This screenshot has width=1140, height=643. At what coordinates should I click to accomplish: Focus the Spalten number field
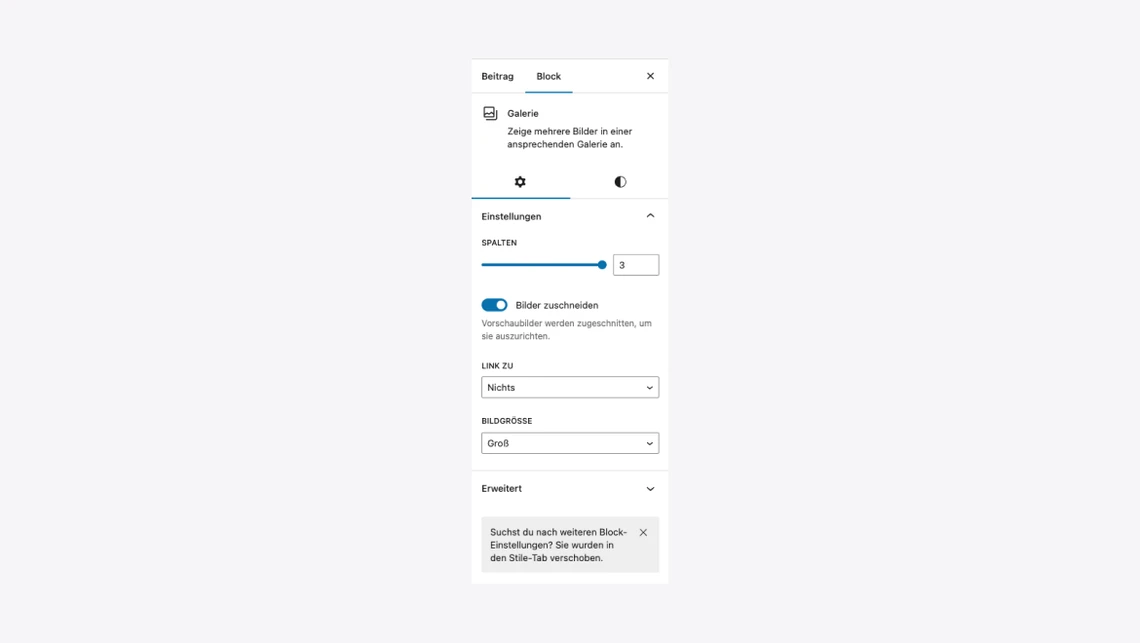point(635,265)
